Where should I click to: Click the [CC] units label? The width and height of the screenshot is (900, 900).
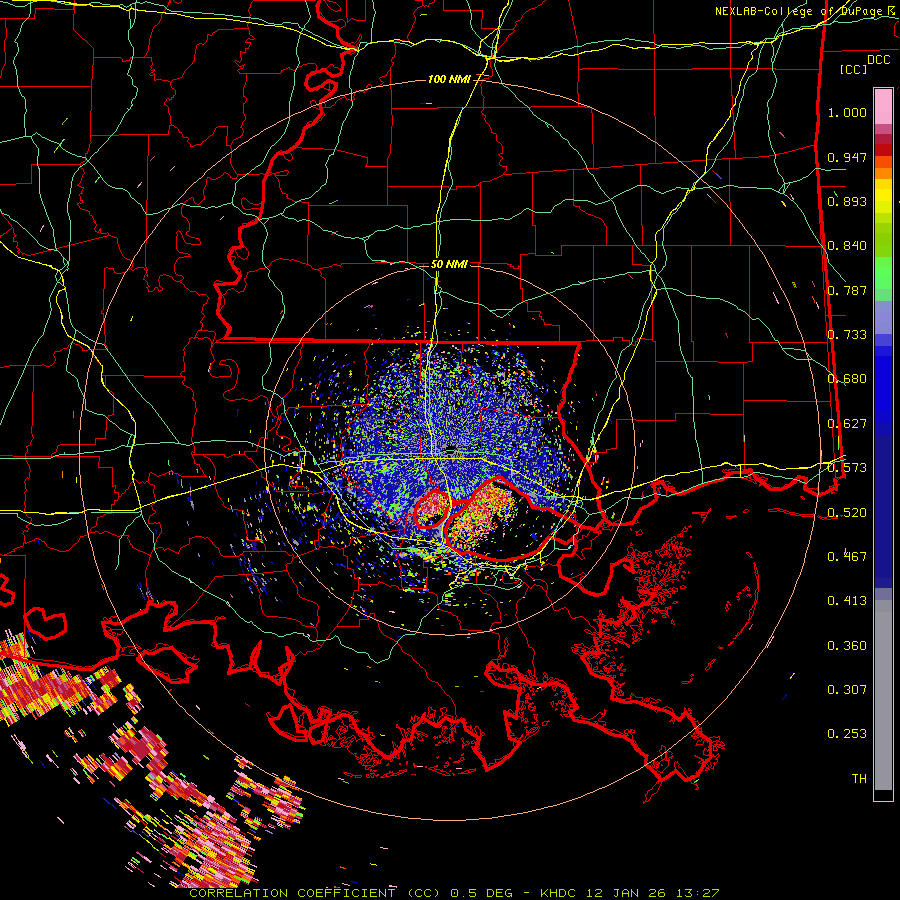854,69
